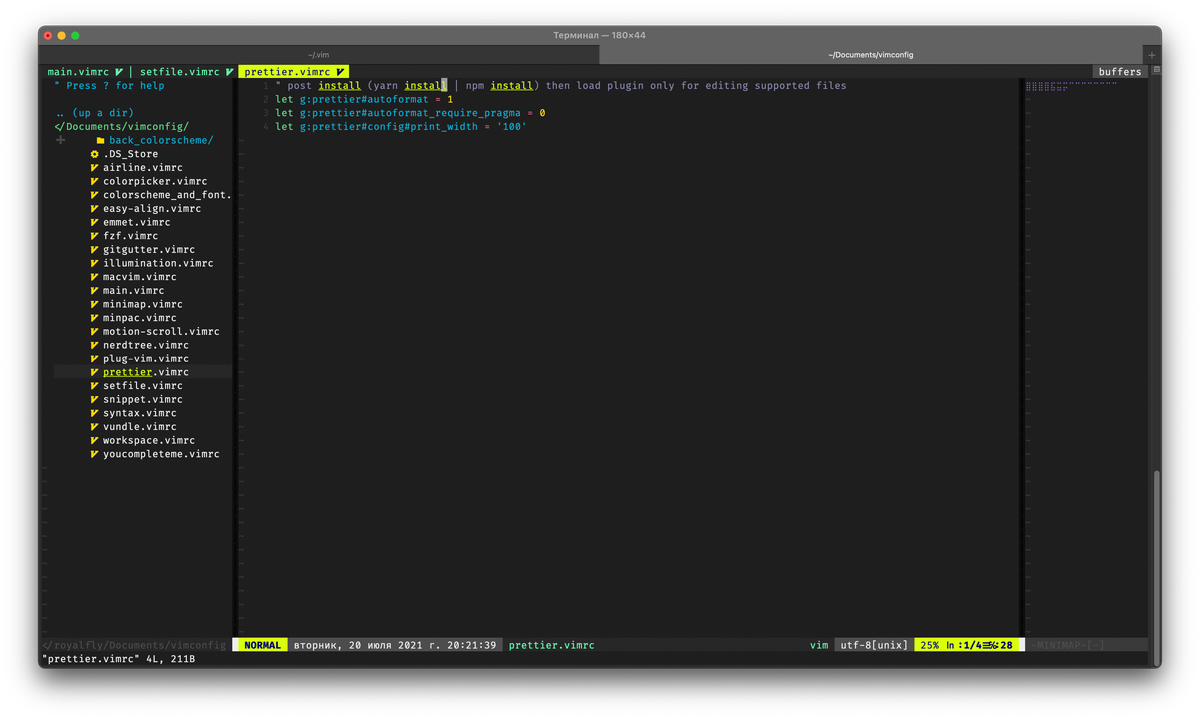Select the prettier.vimrc buffer tab

click(x=293, y=72)
